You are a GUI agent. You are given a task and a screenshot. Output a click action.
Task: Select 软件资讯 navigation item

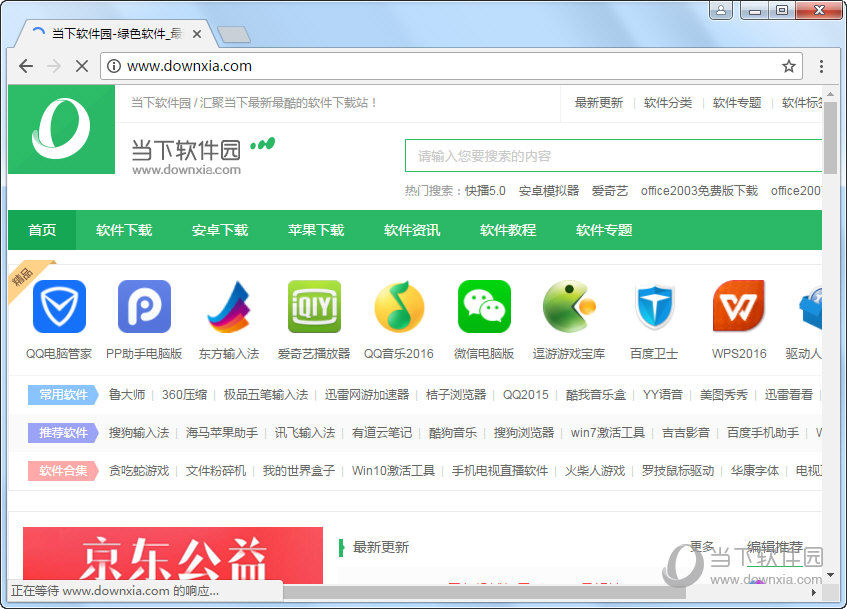412,230
